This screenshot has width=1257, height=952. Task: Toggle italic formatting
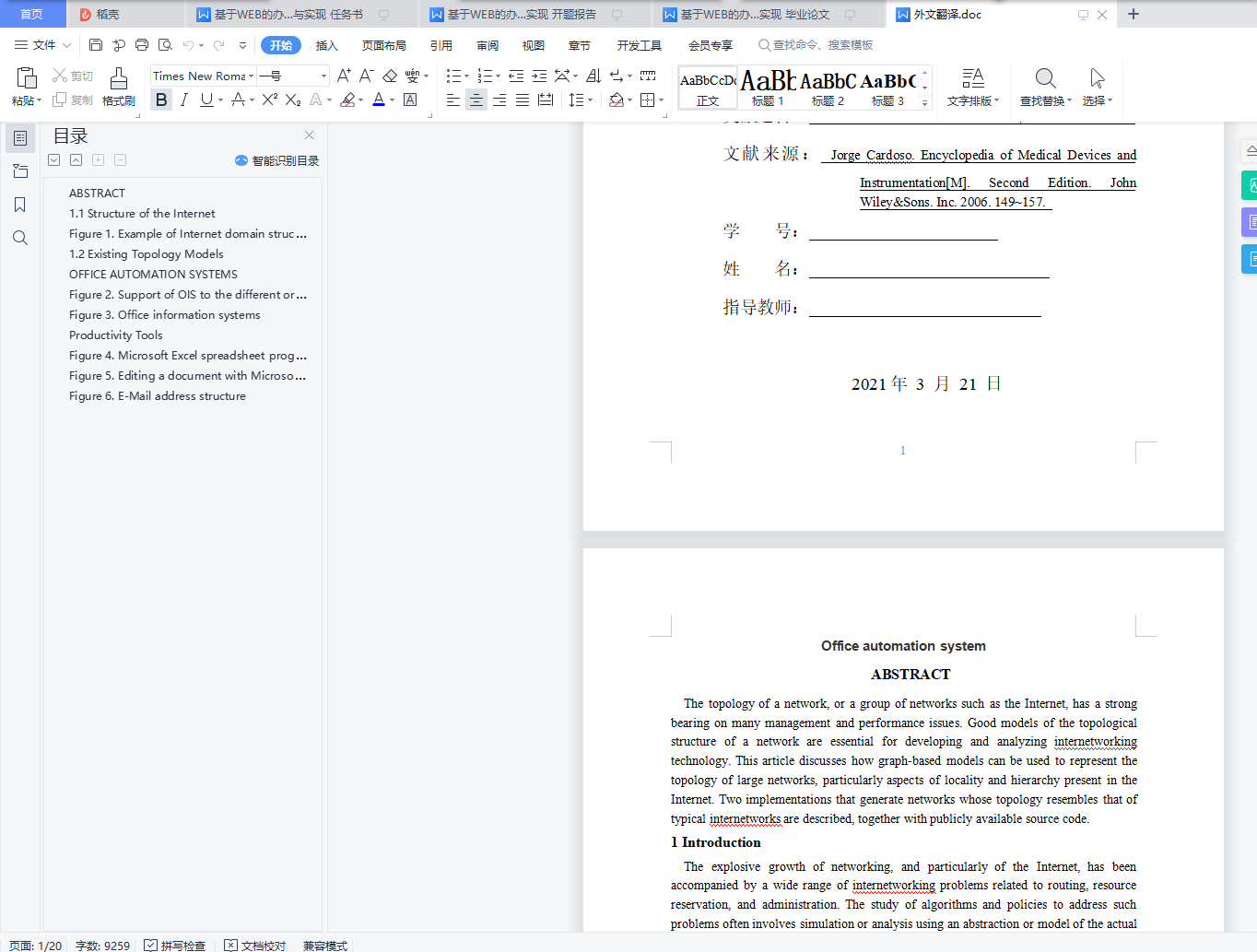coord(184,100)
